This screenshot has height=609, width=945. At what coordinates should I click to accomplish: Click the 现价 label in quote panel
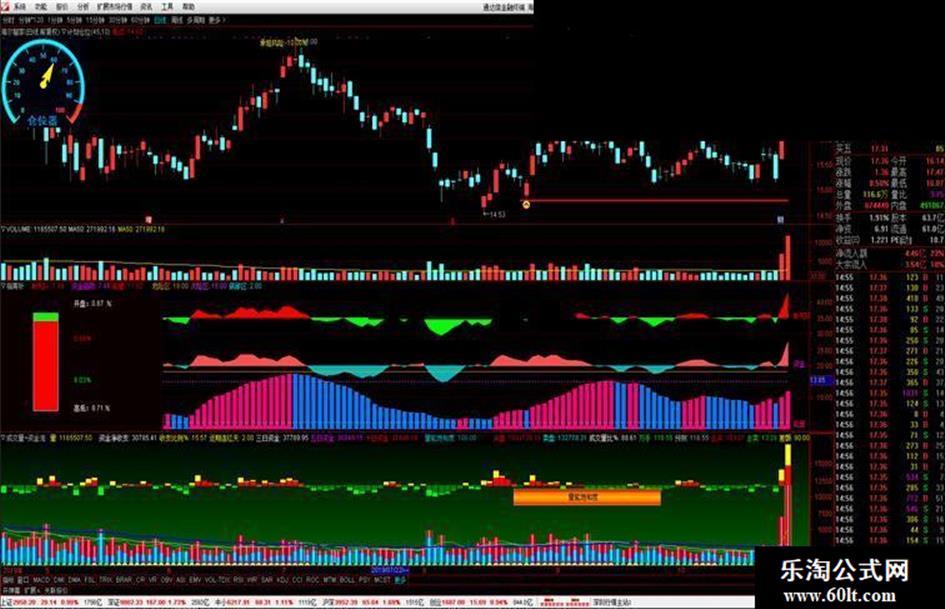pos(843,161)
